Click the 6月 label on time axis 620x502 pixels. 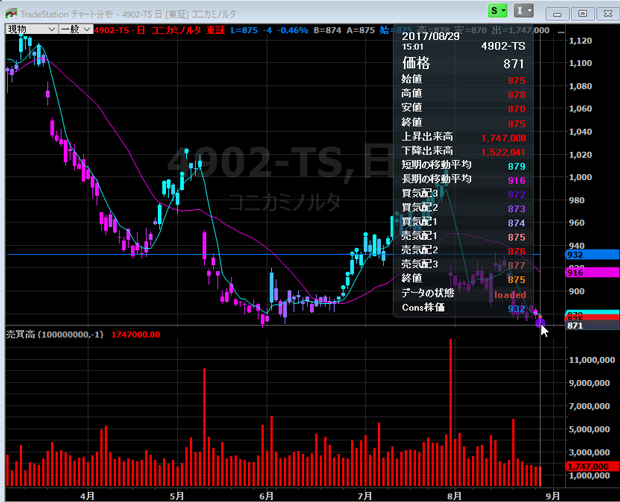coord(267,496)
